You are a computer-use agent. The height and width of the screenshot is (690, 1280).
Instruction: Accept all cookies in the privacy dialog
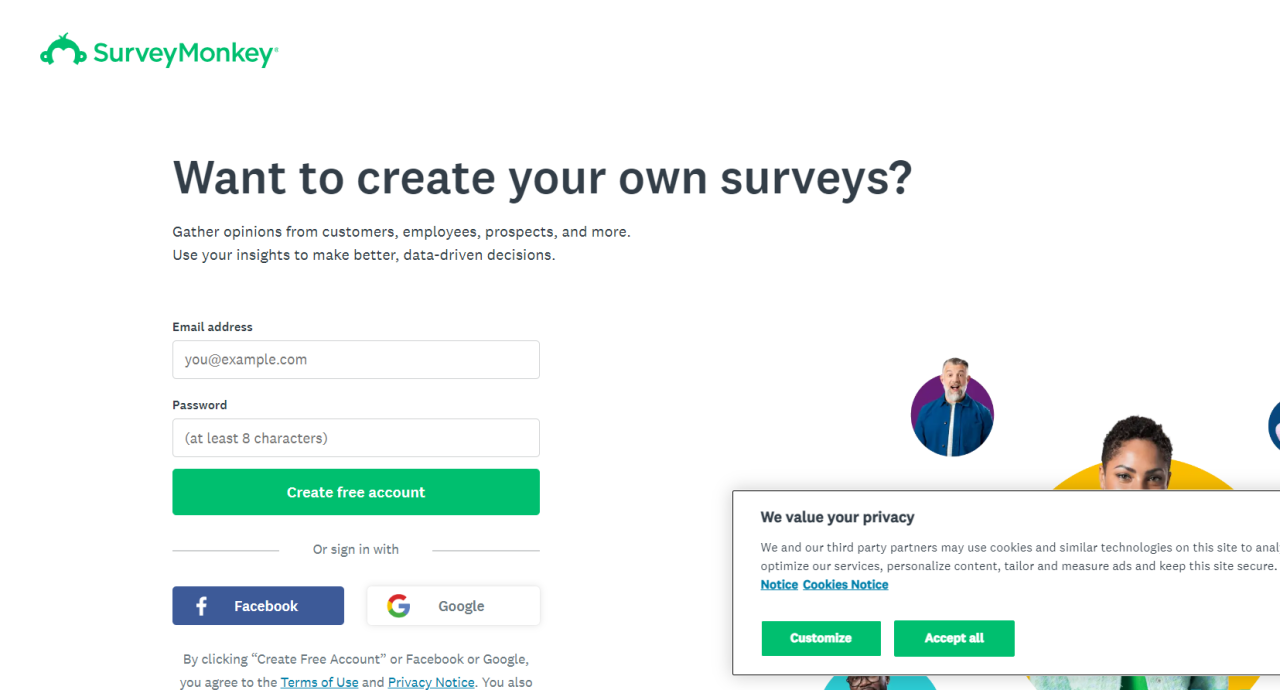(x=954, y=638)
